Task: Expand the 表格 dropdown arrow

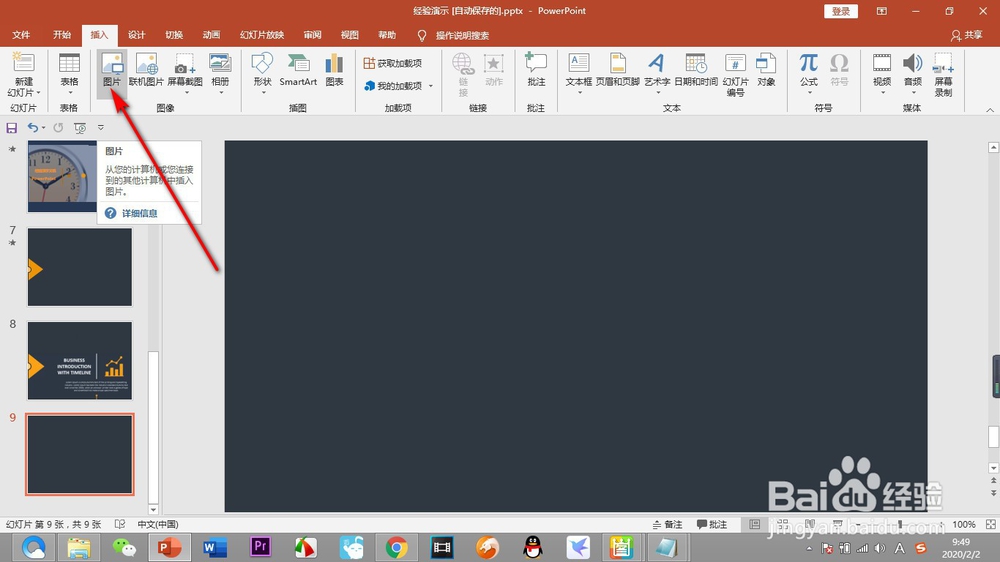Action: click(x=70, y=93)
